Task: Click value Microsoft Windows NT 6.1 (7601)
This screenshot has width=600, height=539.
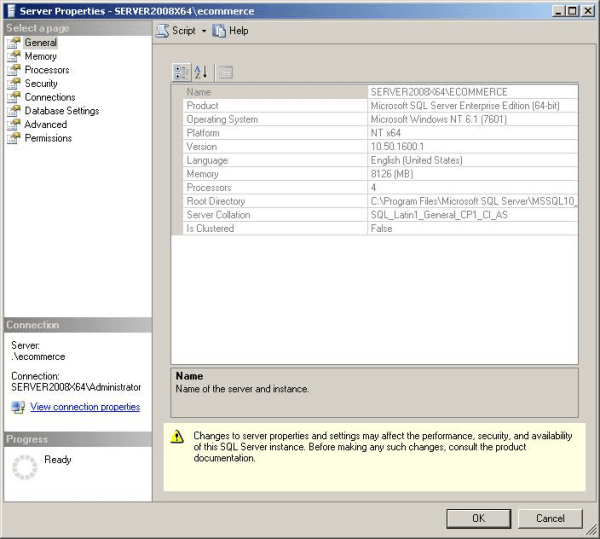Action: click(x=439, y=119)
